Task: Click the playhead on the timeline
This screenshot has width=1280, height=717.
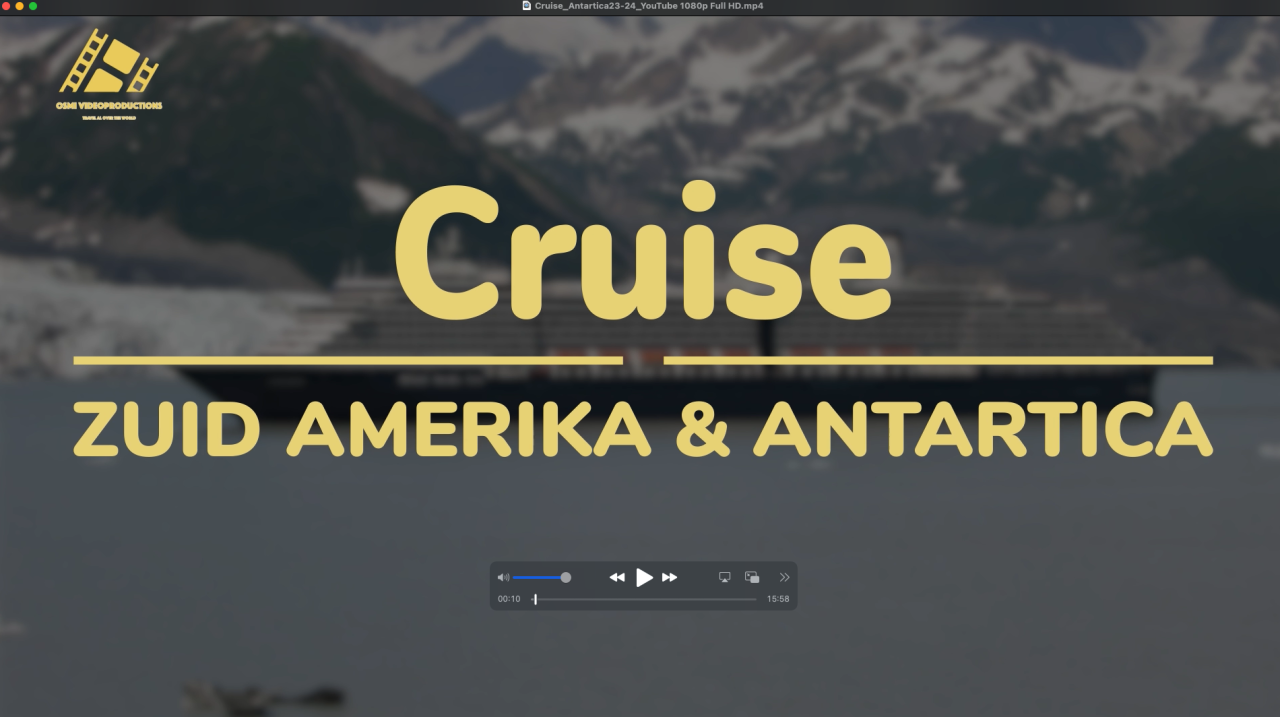Action: click(535, 599)
